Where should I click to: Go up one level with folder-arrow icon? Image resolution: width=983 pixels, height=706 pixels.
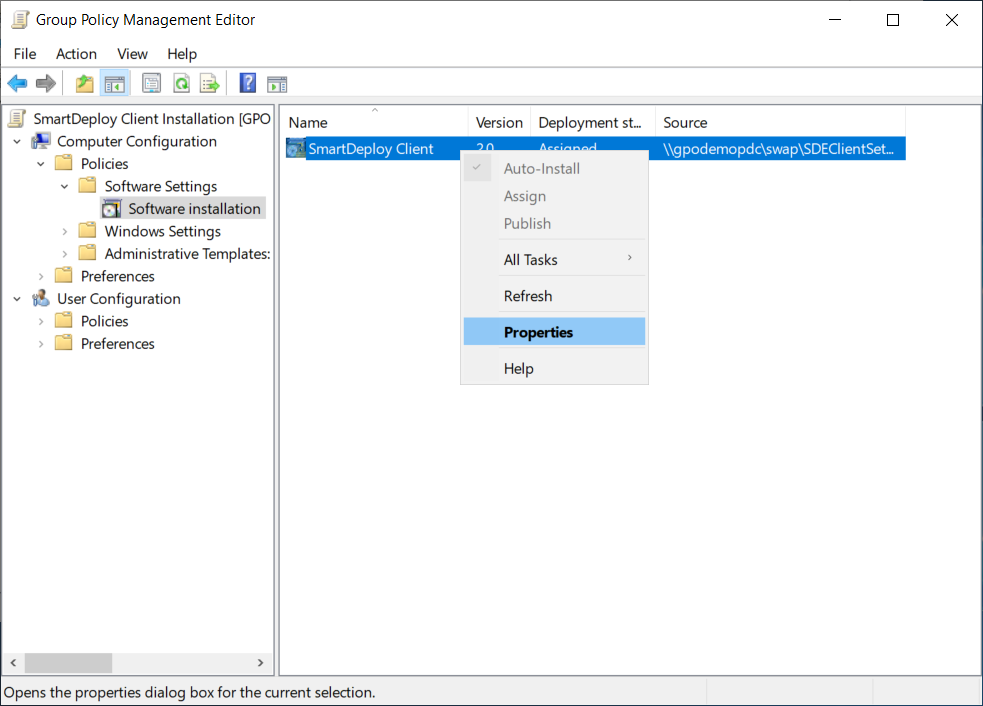(x=84, y=83)
